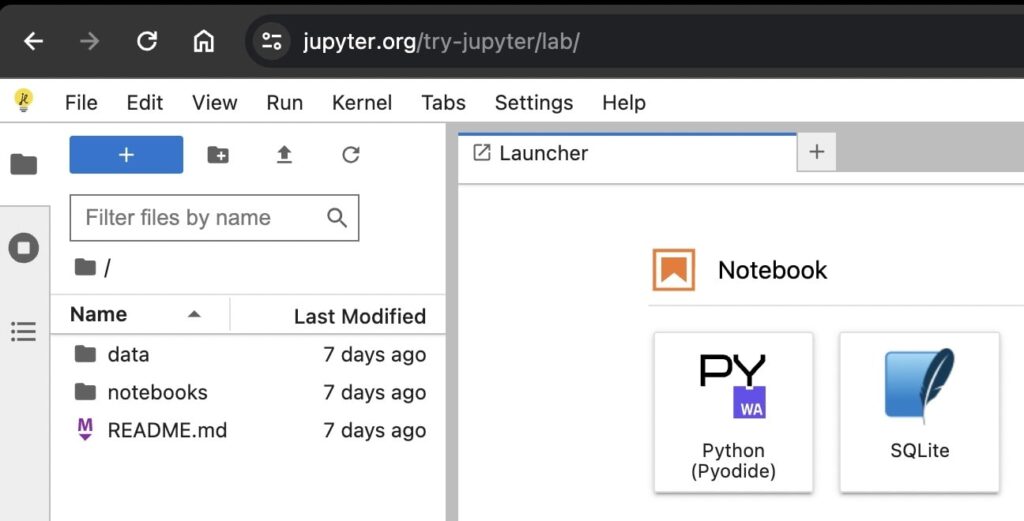The width and height of the screenshot is (1024, 521).
Task: Select the notebooks folder row
Action: [x=248, y=392]
